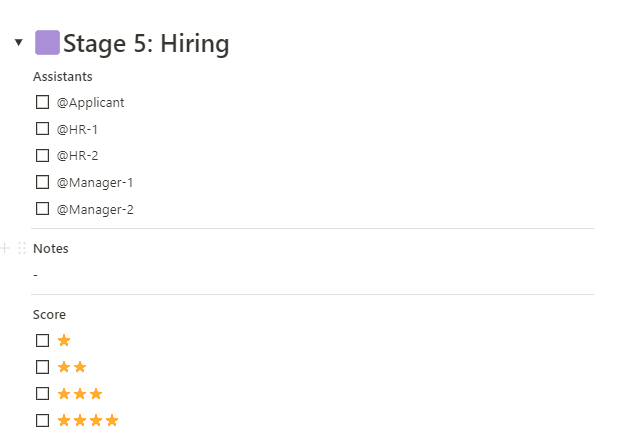Check the @Applicant checkbox
The image size is (626, 442).
(x=43, y=102)
